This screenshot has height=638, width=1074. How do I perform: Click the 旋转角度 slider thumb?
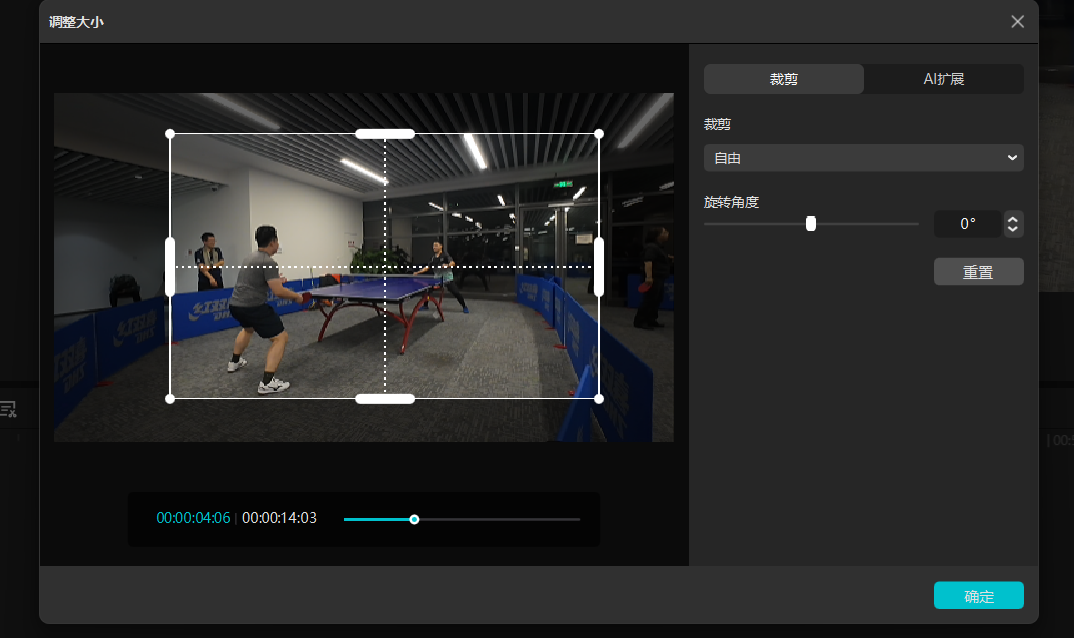click(811, 224)
